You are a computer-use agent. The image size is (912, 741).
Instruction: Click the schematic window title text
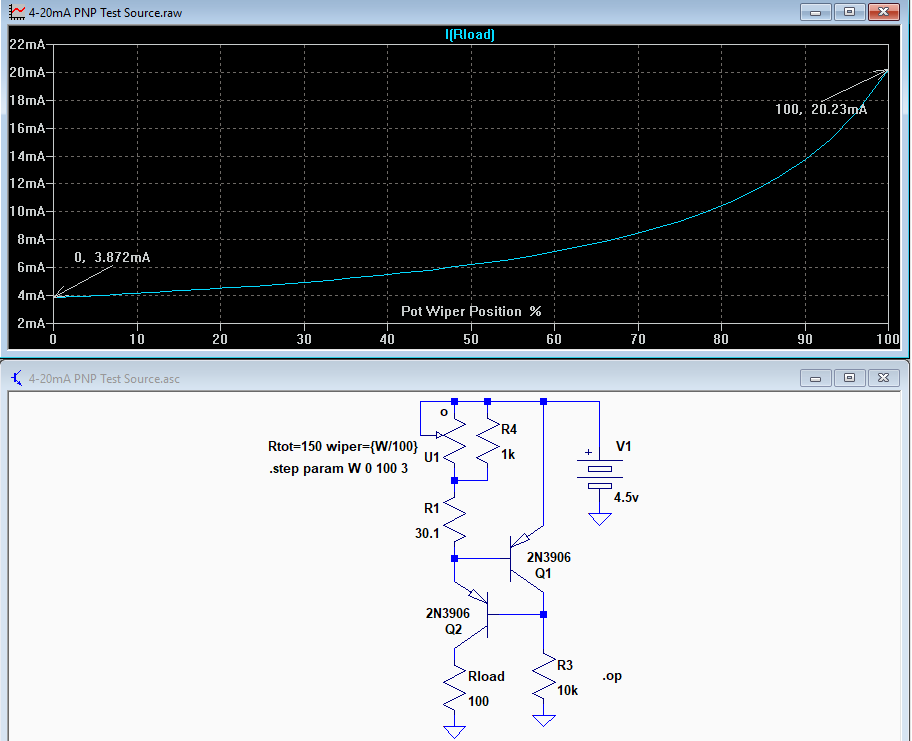pyautogui.click(x=104, y=379)
